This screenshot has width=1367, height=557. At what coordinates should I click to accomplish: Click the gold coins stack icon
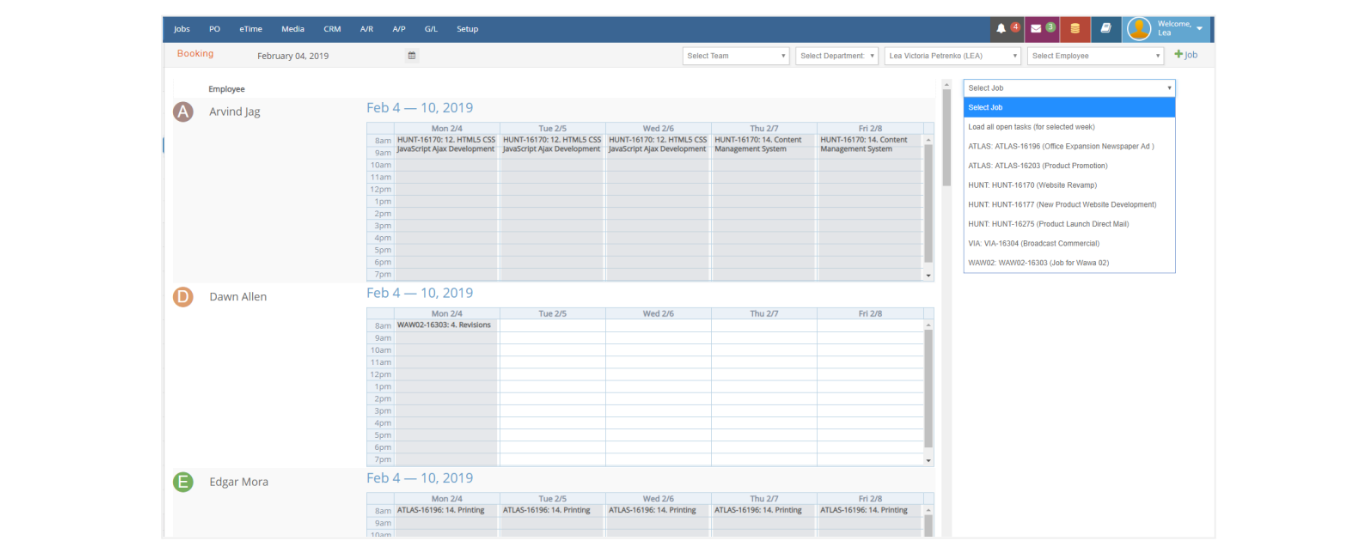click(1075, 29)
